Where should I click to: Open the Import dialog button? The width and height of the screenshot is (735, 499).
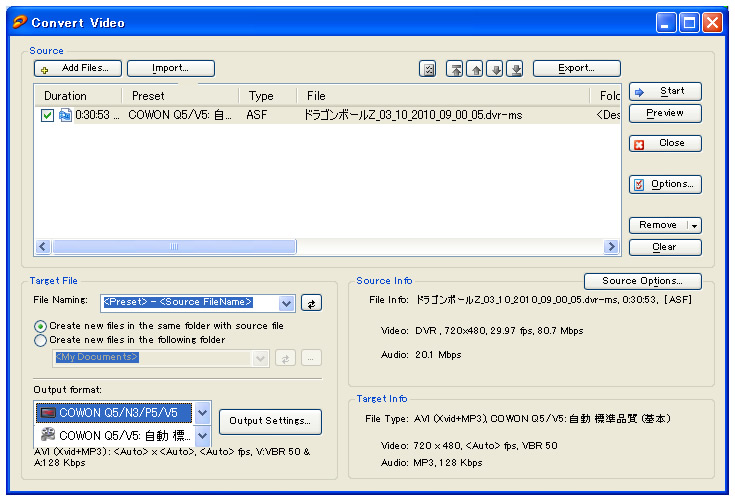[171, 68]
